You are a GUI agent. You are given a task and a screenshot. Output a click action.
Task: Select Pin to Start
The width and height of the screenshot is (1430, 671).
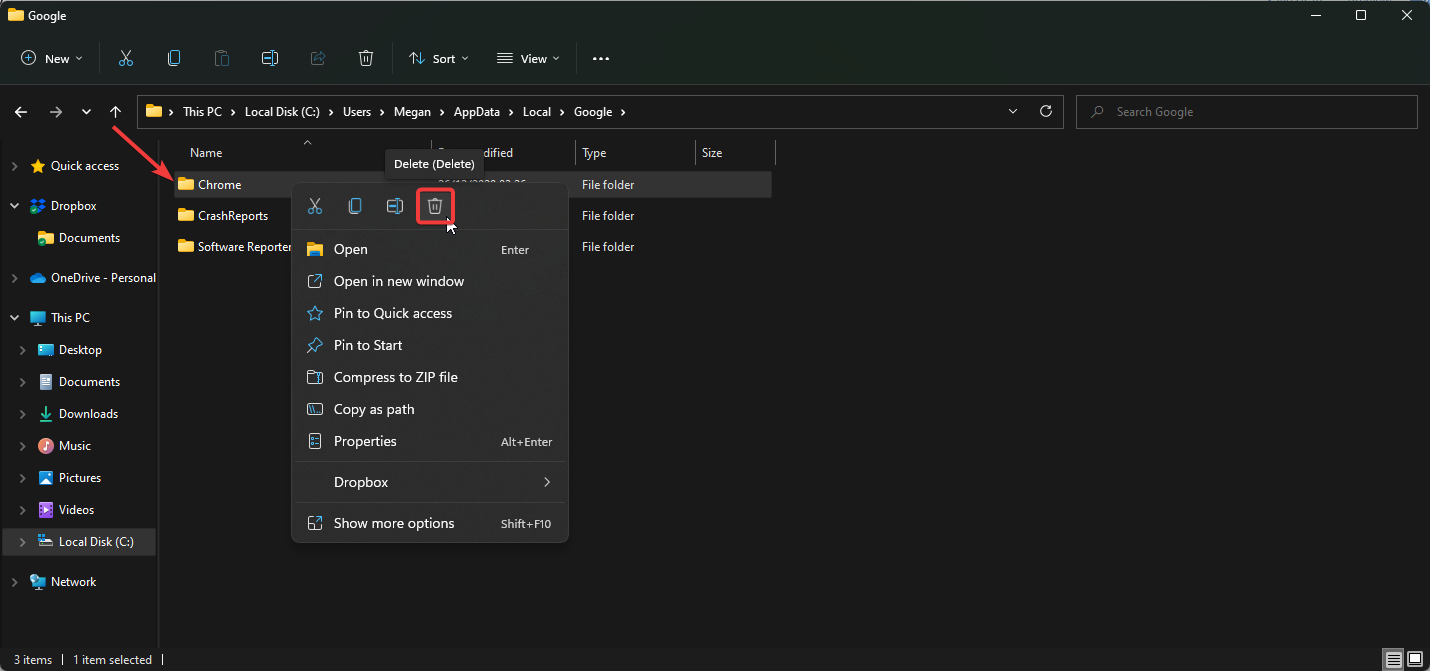tap(430, 345)
